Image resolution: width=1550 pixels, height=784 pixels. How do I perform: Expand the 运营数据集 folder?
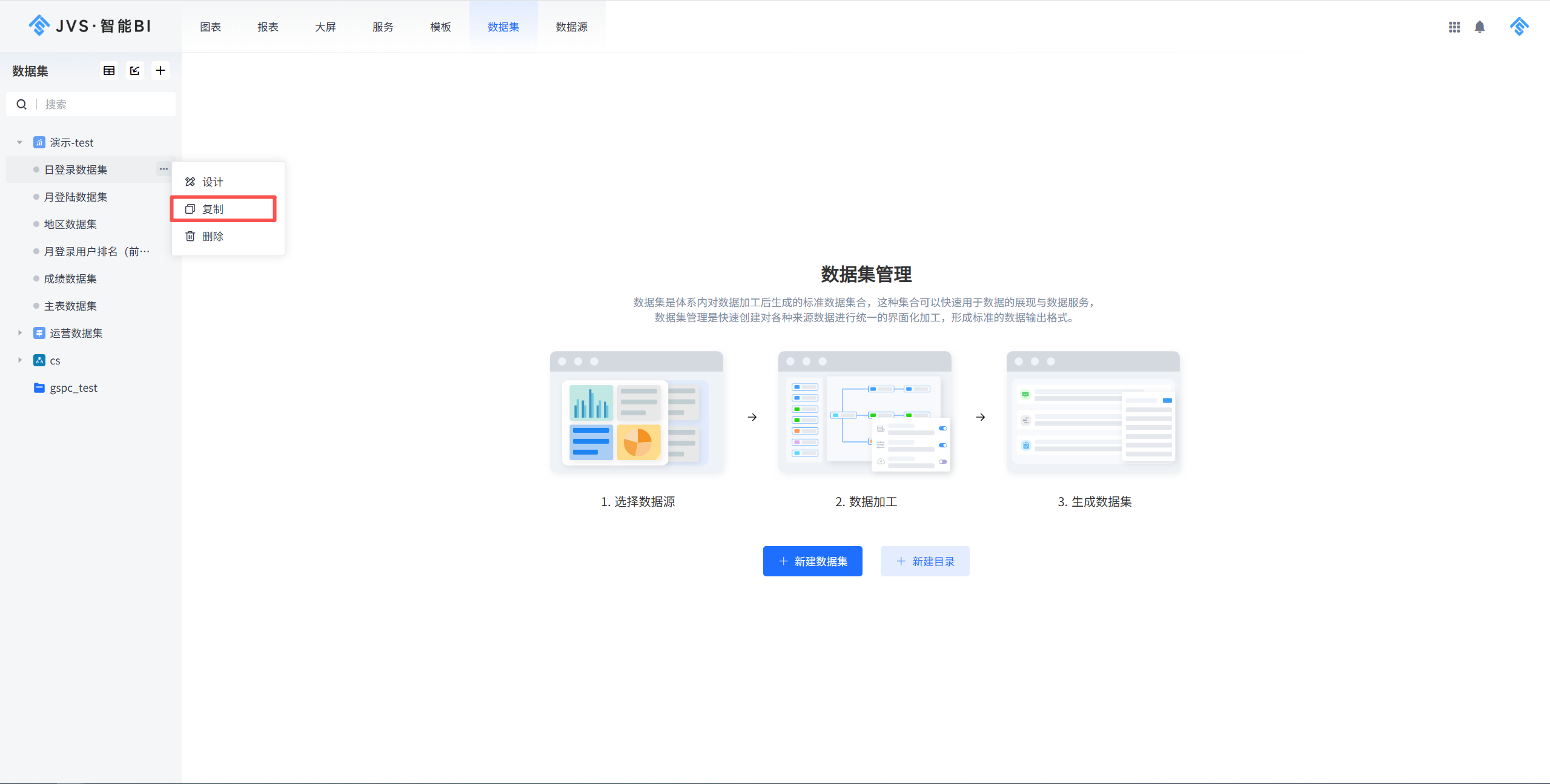tap(19, 333)
